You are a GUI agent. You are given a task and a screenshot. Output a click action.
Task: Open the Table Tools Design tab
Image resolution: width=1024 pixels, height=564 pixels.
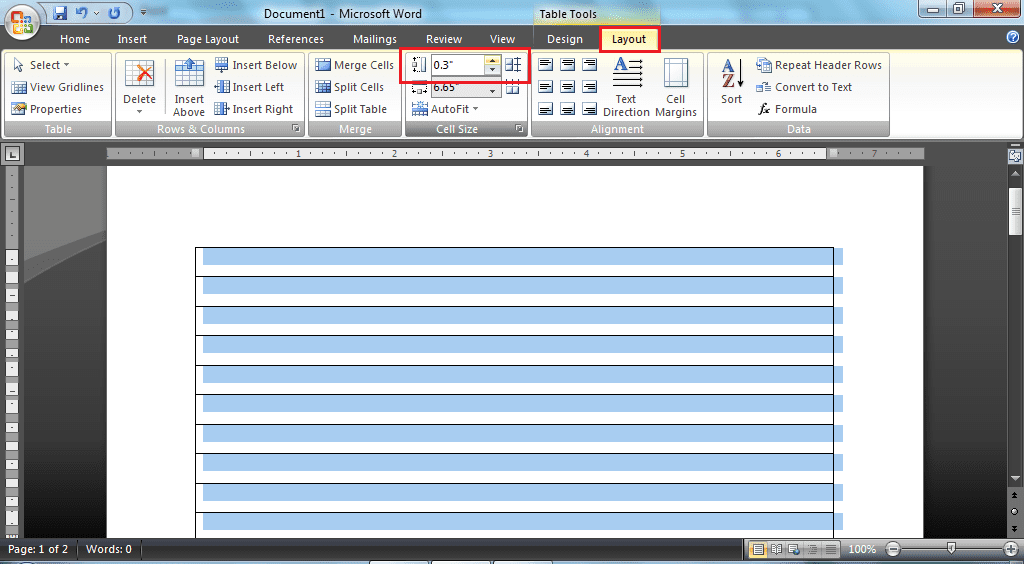click(x=565, y=39)
